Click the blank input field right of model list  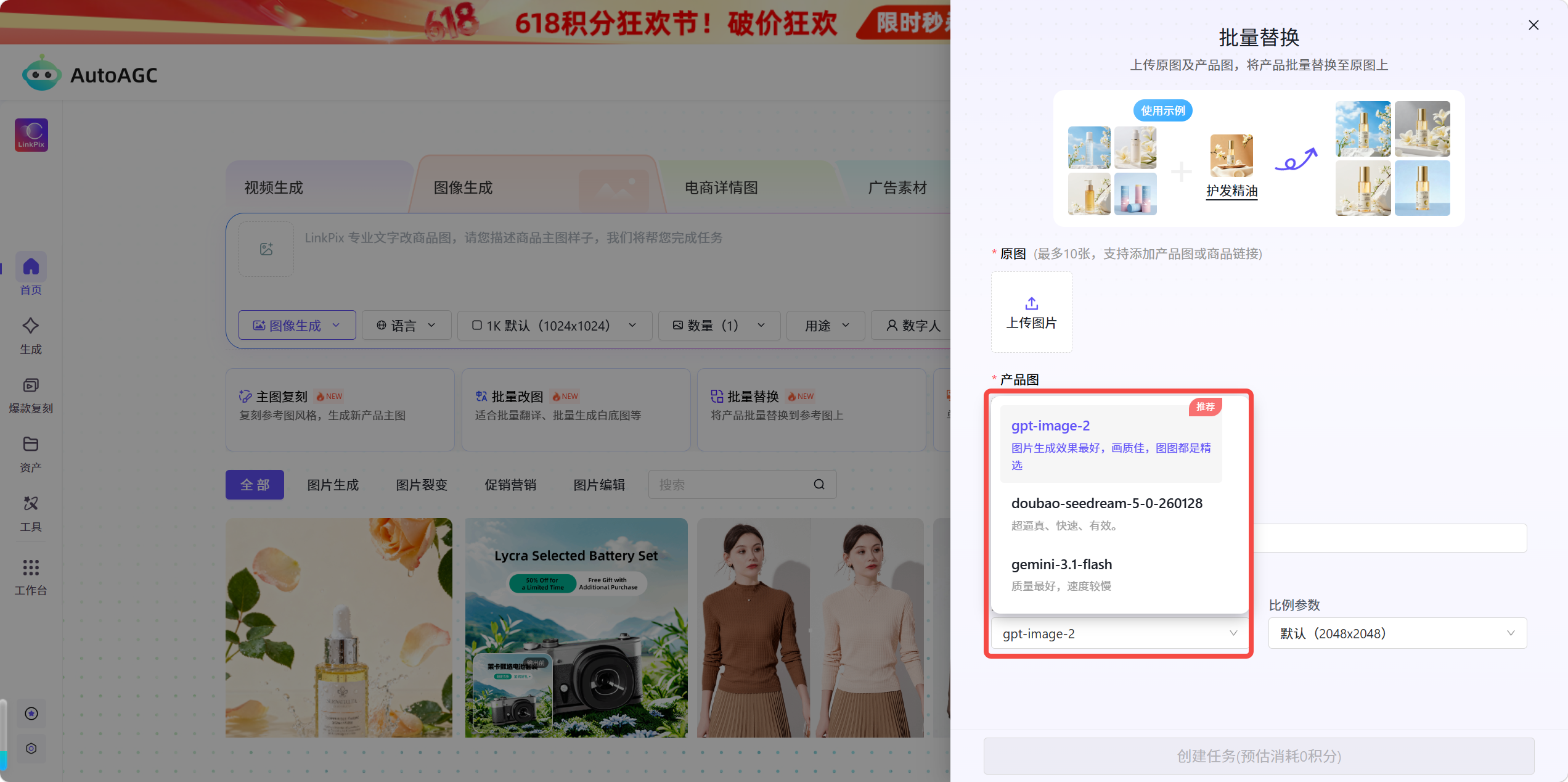click(1390, 538)
